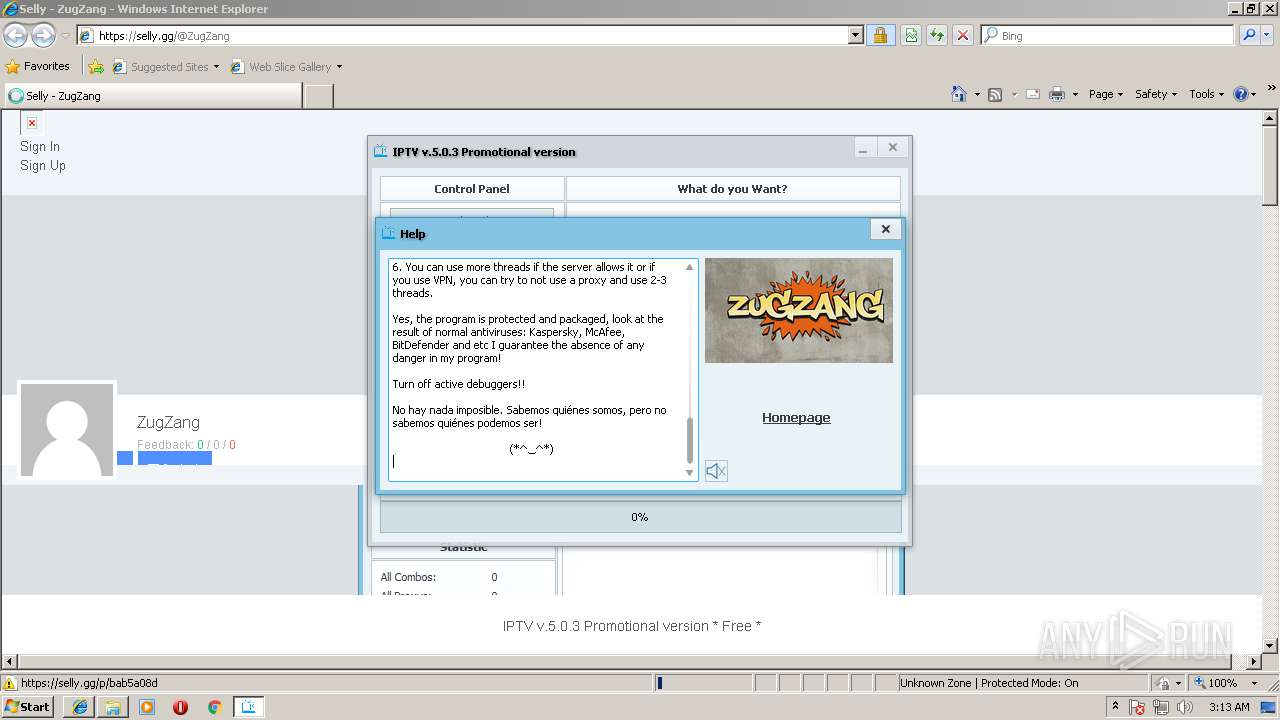Open recent pages dropdown arrow
Image resolution: width=1280 pixels, height=720 pixels.
(x=65, y=36)
